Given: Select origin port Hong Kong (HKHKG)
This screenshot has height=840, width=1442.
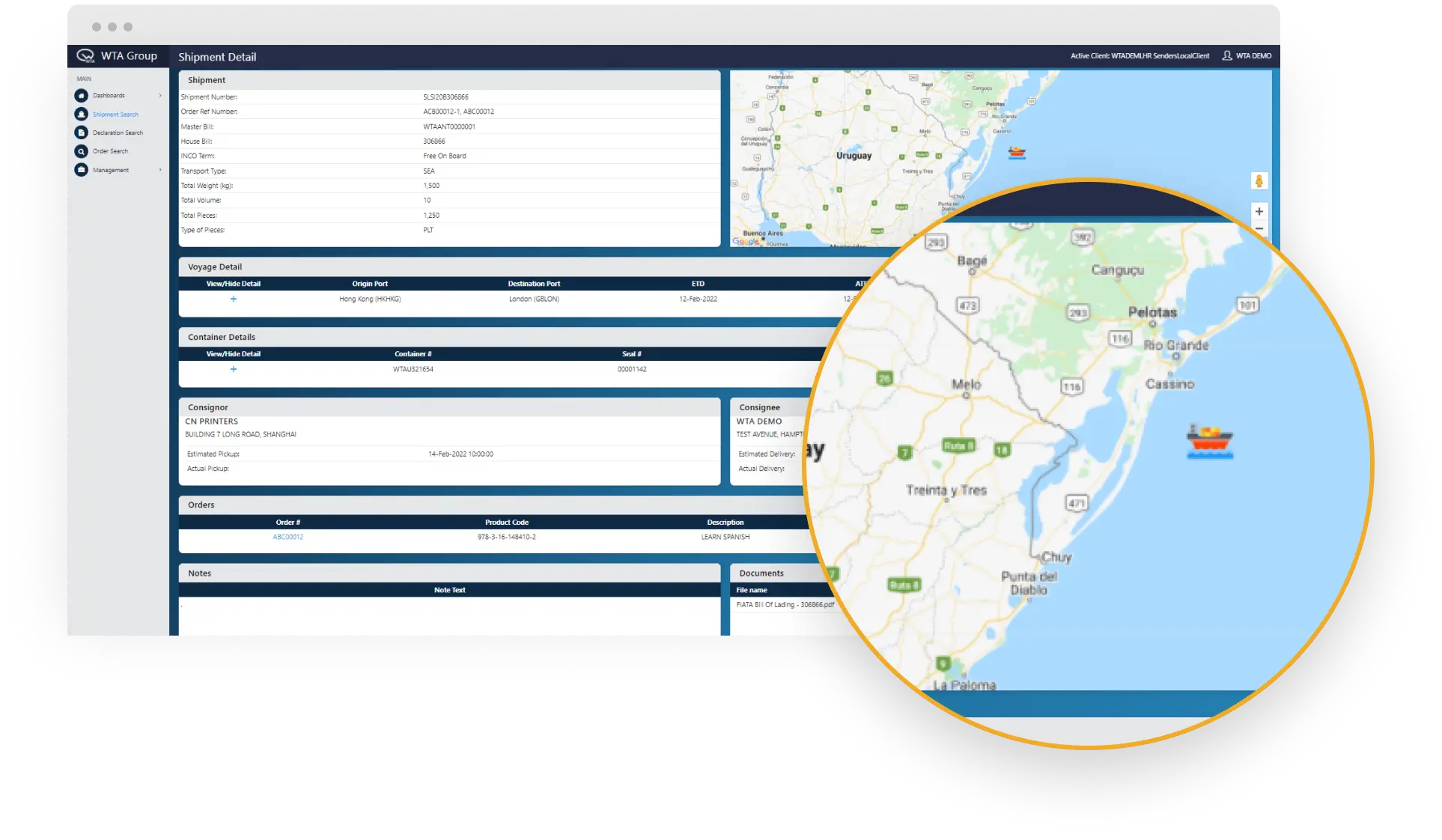Looking at the screenshot, I should pos(370,299).
